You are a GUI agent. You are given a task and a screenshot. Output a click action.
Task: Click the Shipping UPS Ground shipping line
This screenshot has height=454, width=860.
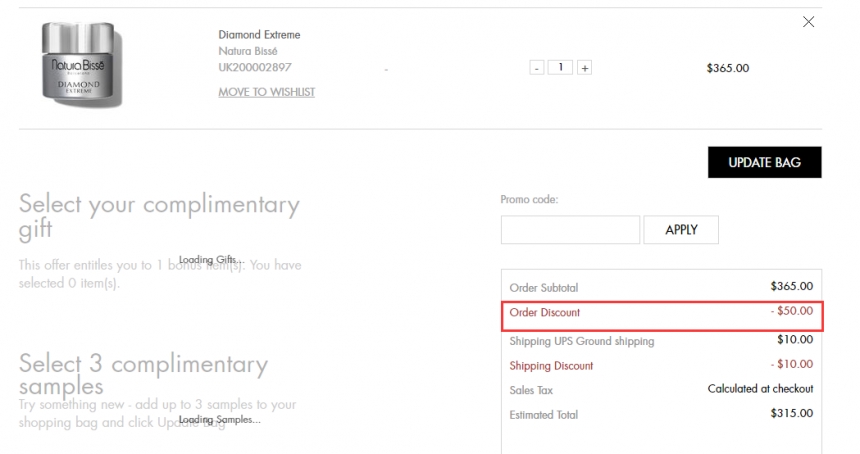click(582, 341)
